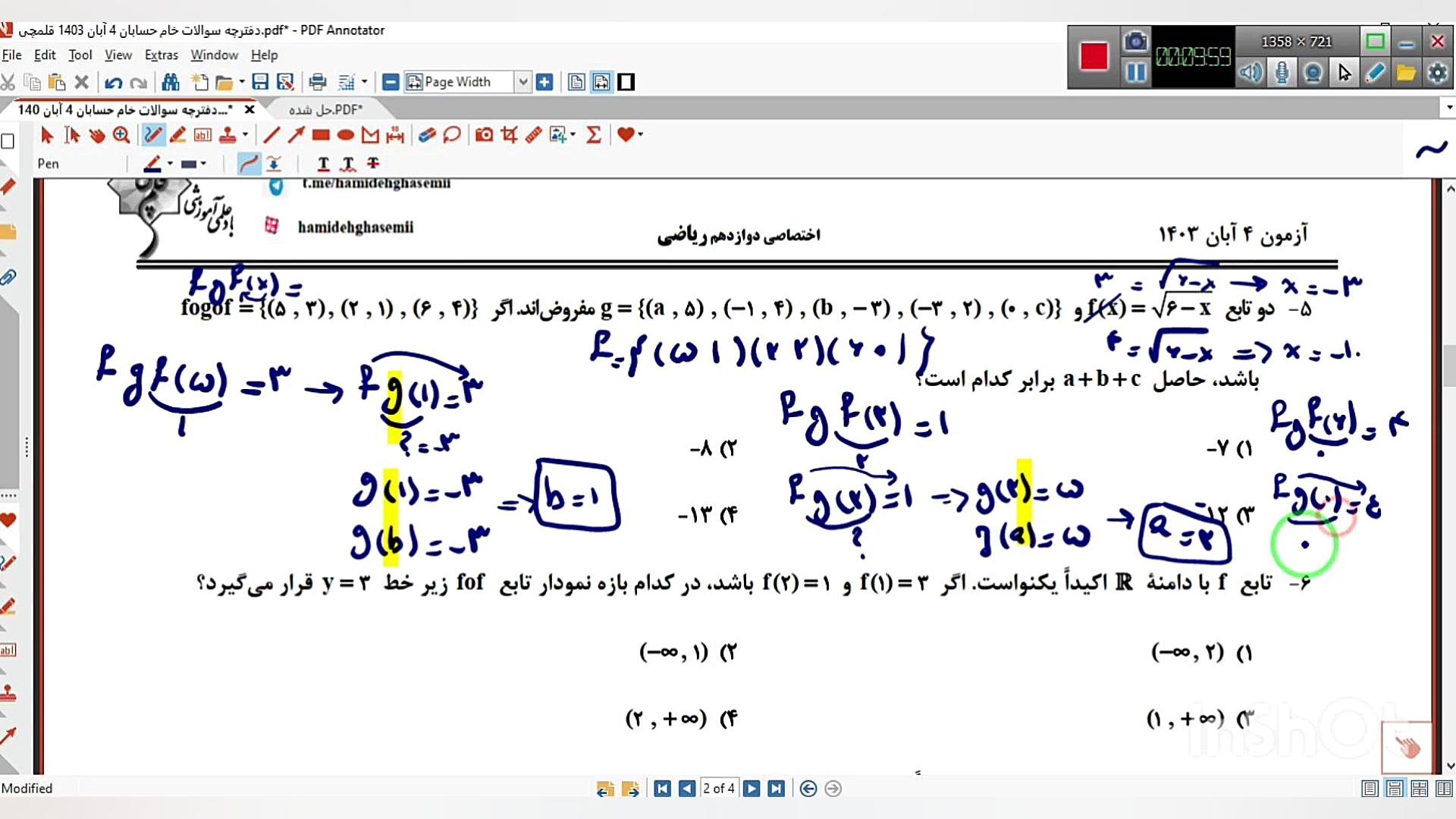Select the Eraser tool
Viewport: 1456px width, 819px height.
coord(427,135)
